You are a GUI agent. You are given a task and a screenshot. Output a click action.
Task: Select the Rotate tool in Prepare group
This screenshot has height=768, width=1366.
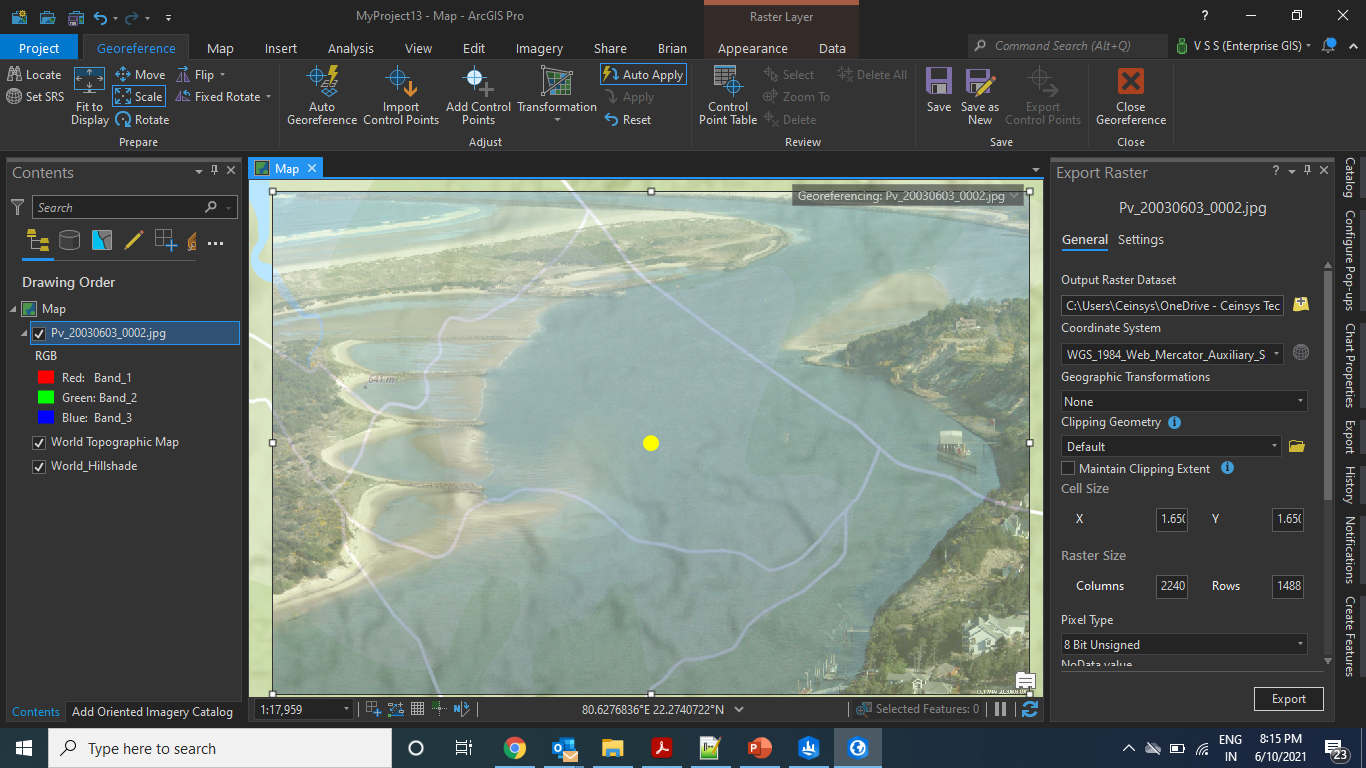(x=143, y=119)
